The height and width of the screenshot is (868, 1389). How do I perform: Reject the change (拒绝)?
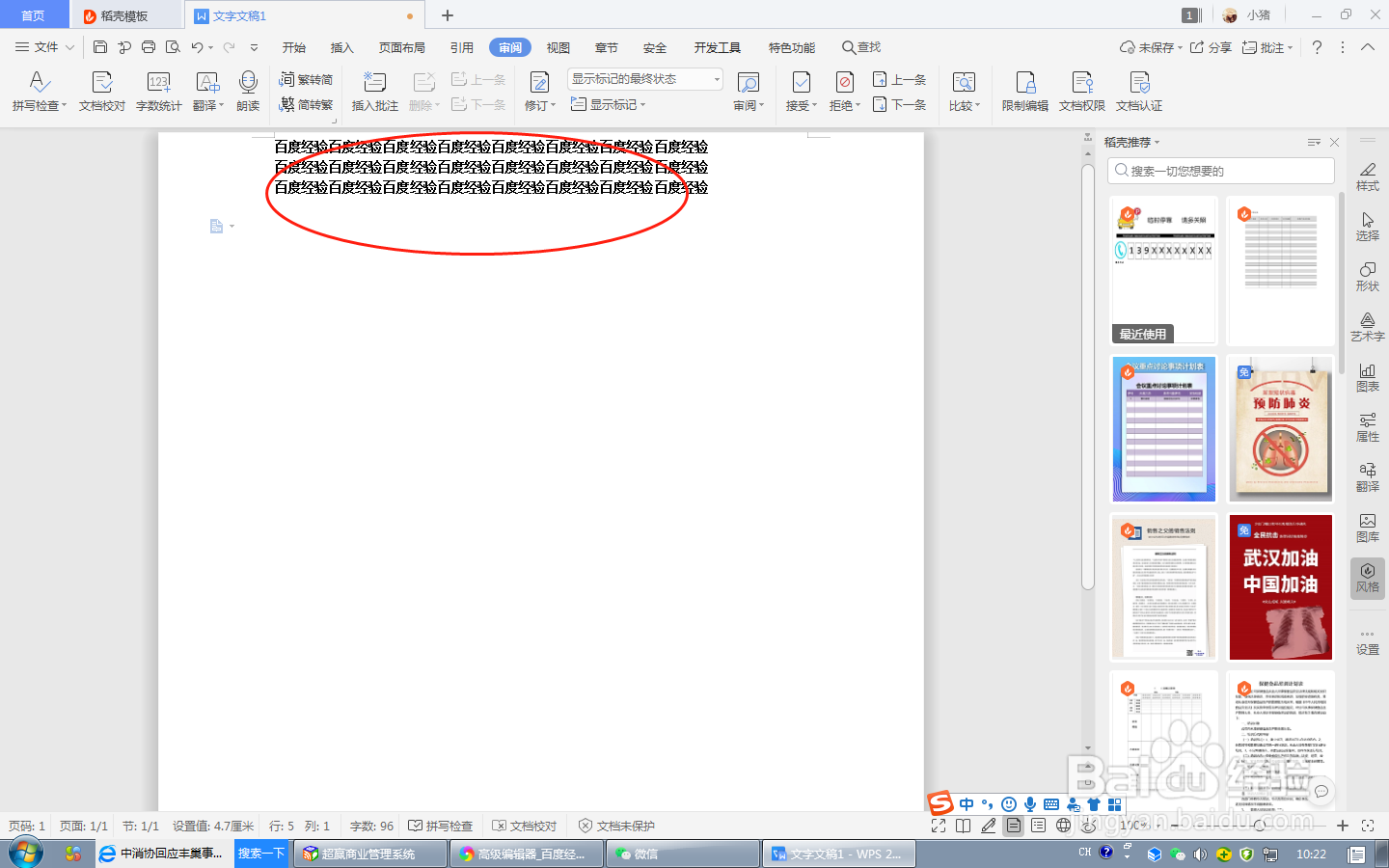coord(845,92)
